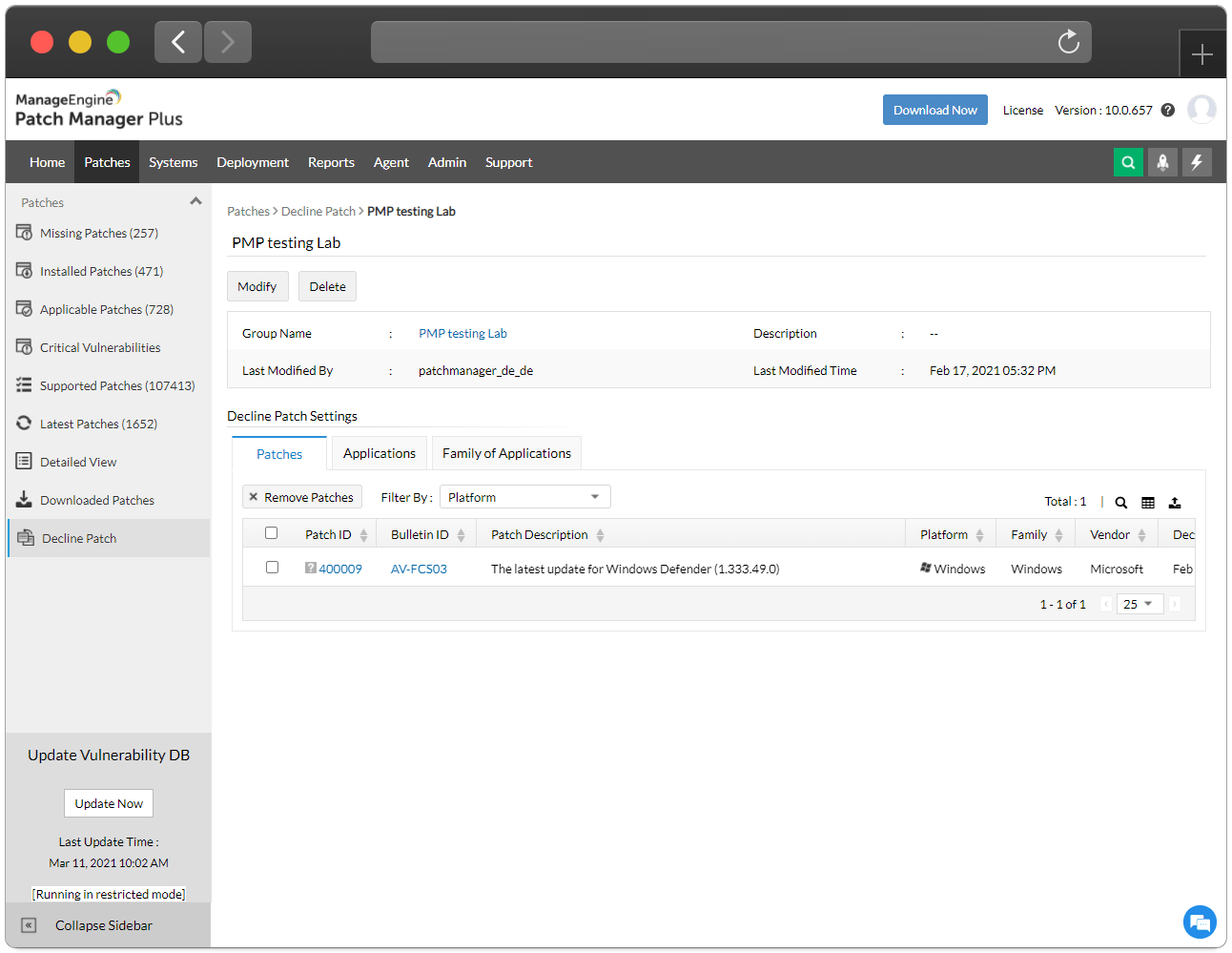Screen dimensions: 1232x953
Task: Click the export table icon
Action: pyautogui.click(x=1175, y=502)
